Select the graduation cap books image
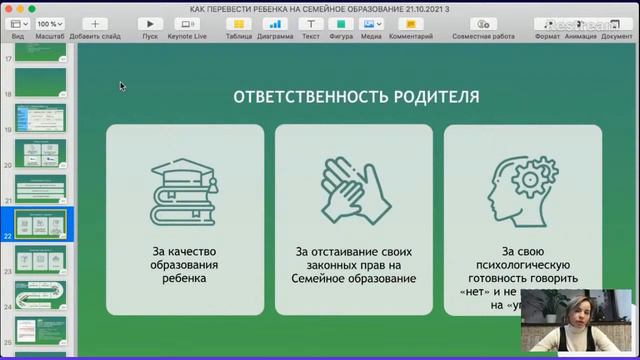This screenshot has width=640, height=360. pos(184,192)
